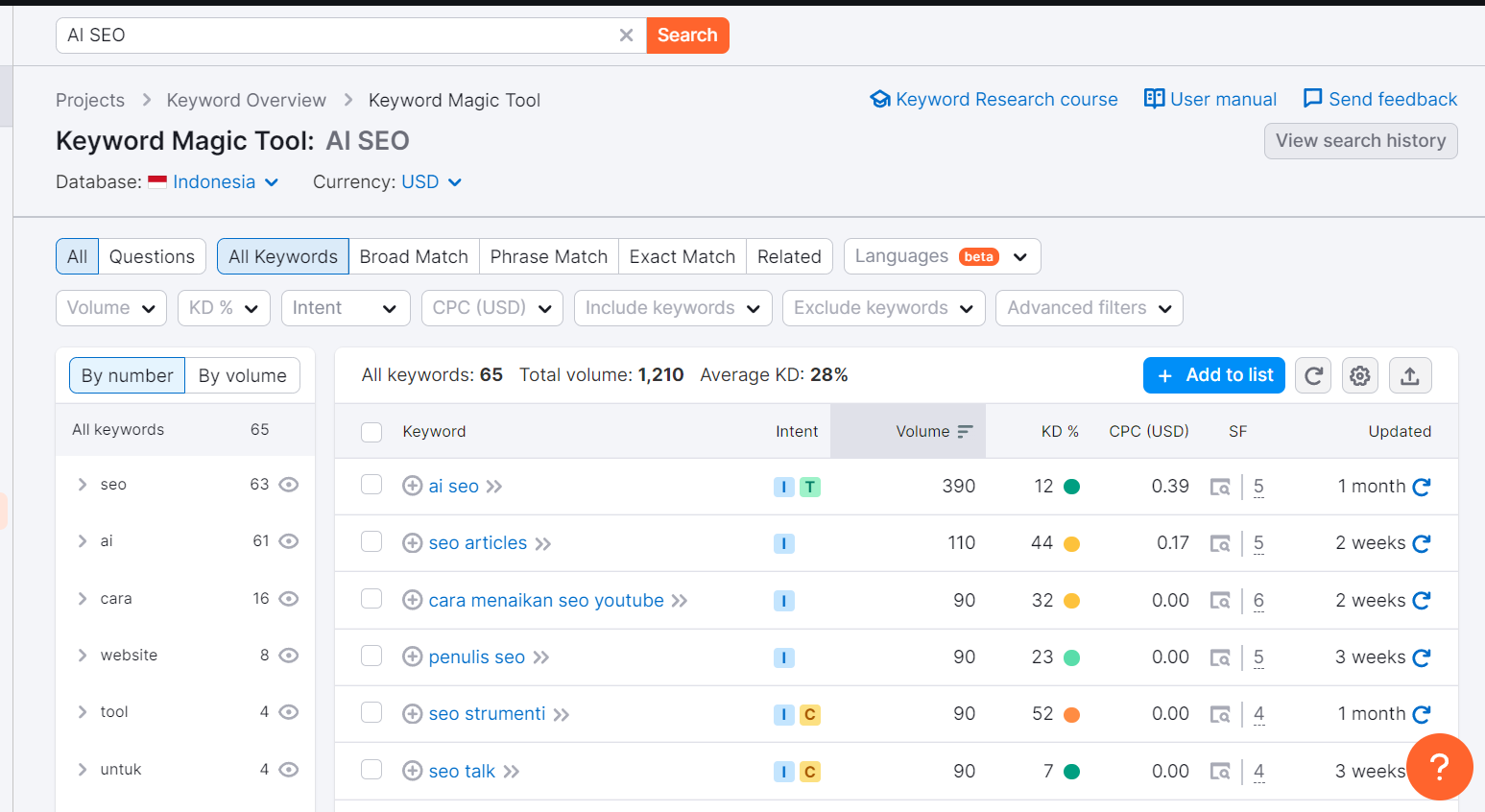Viewport: 1485px width, 812px height.
Task: Refresh data for cara menaikan seo youtube
Action: tap(1422, 600)
